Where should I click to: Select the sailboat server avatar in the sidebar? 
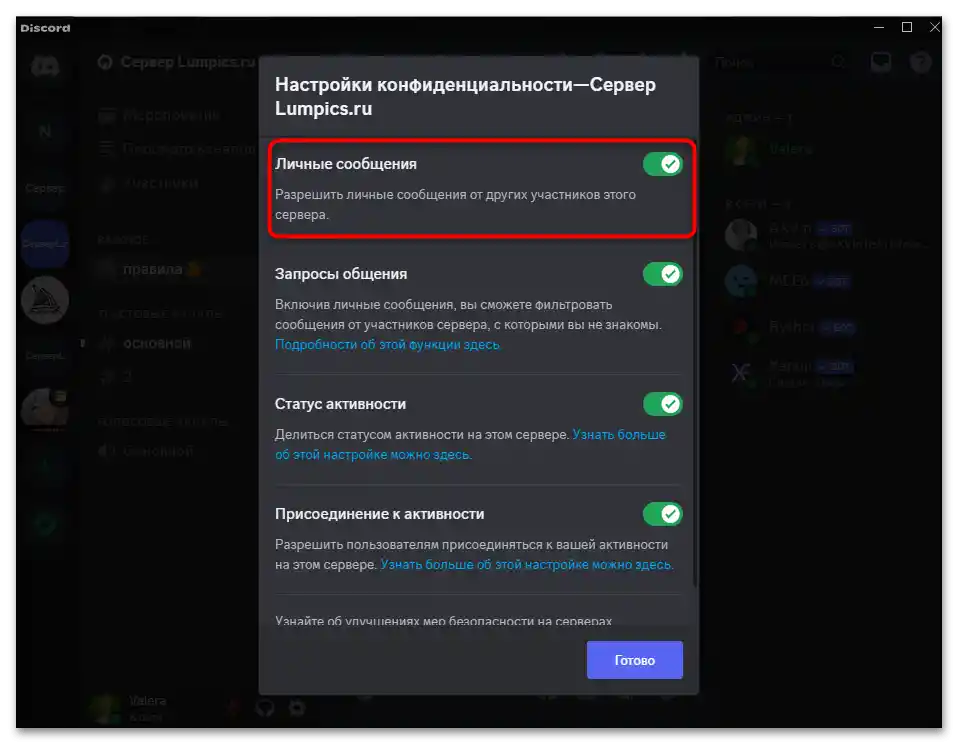click(x=45, y=300)
